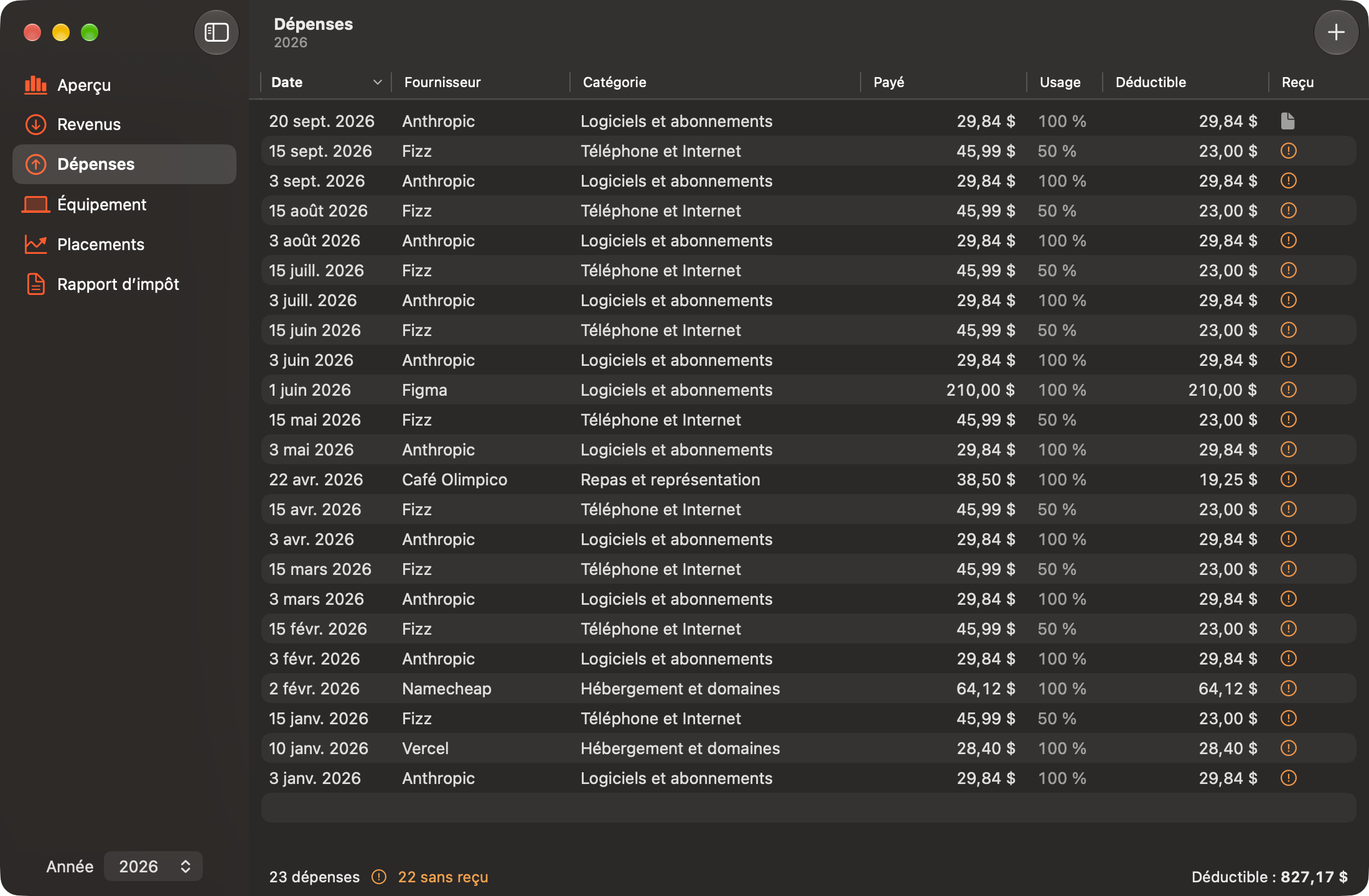Viewport: 1369px width, 896px height.
Task: Click the 64,12 $ paid amount
Action: [986, 688]
